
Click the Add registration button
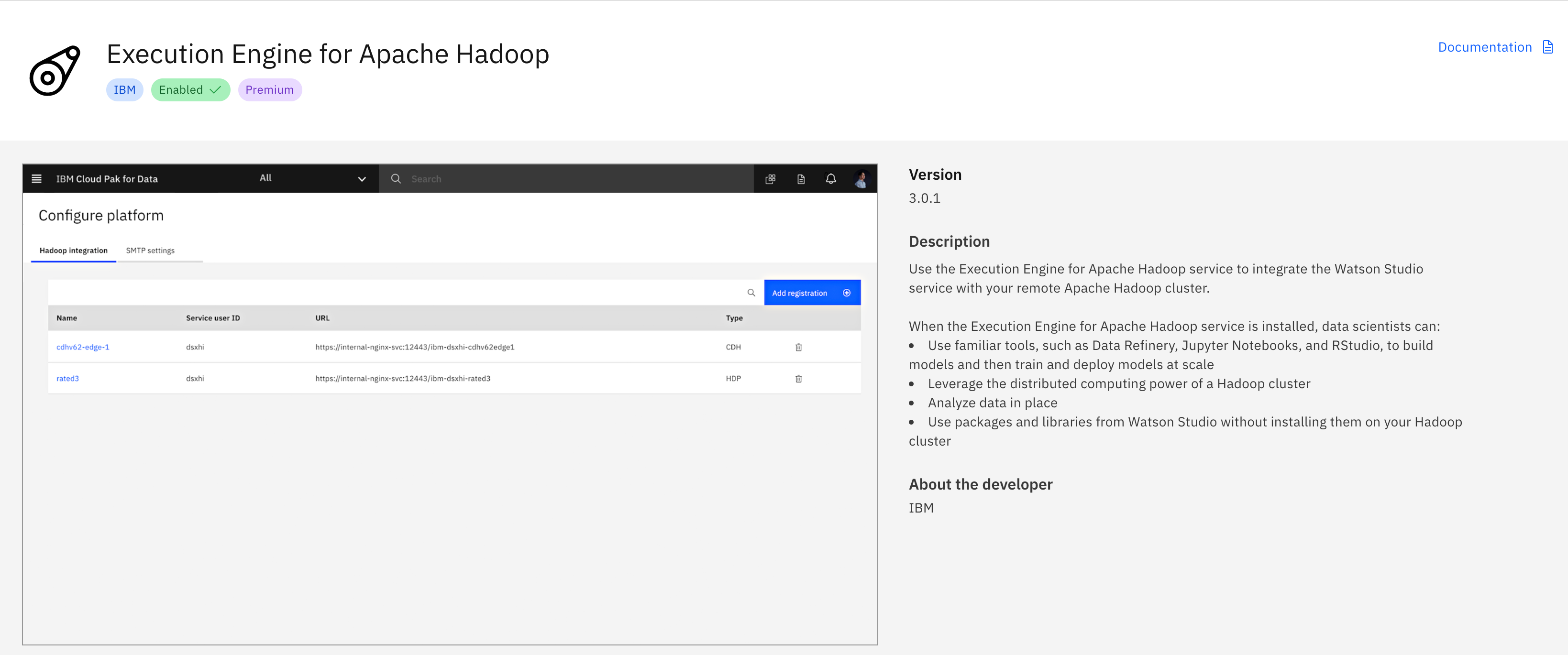[x=812, y=293]
